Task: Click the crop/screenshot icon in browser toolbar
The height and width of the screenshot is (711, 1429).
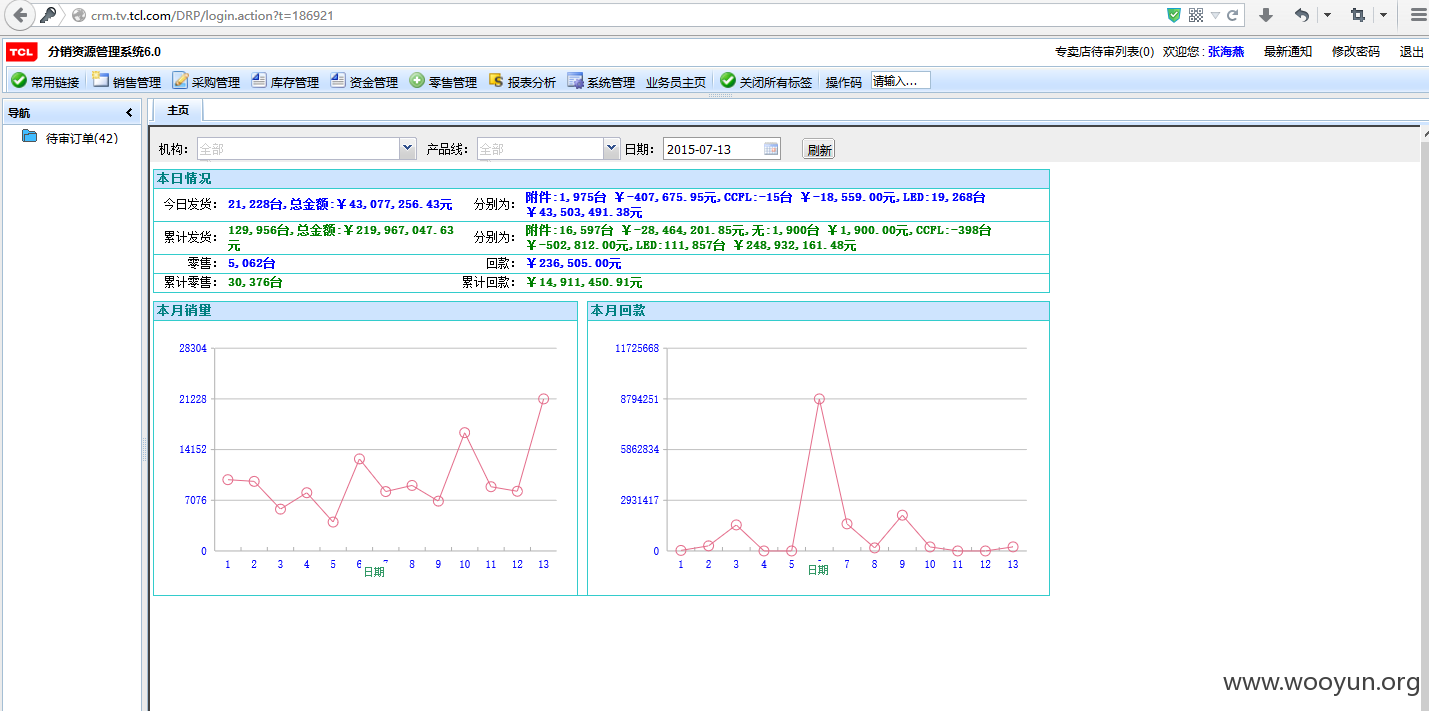Action: coord(1358,15)
